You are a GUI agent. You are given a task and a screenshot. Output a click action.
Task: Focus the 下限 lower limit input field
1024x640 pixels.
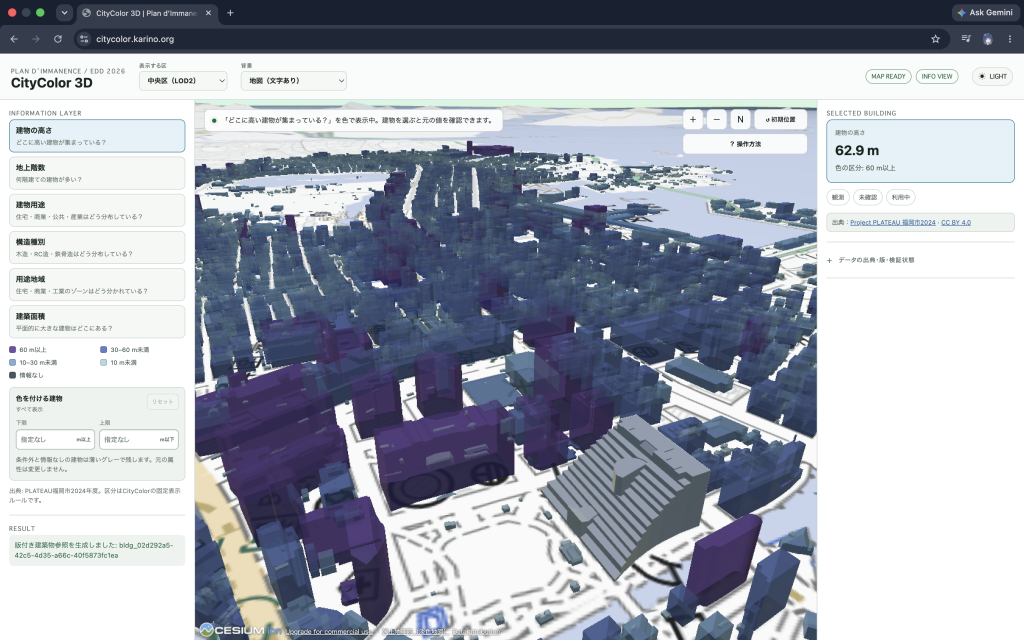coord(56,440)
